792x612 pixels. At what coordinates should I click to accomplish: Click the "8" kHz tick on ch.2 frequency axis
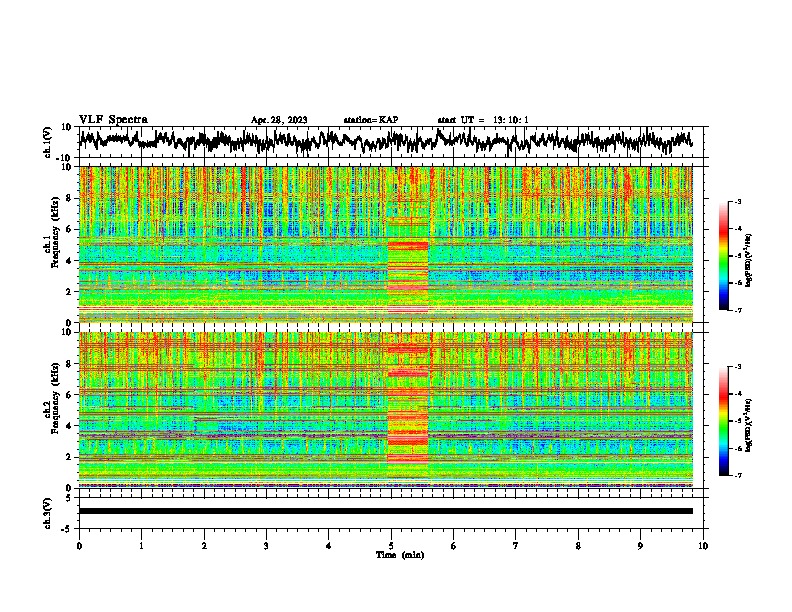pos(70,364)
